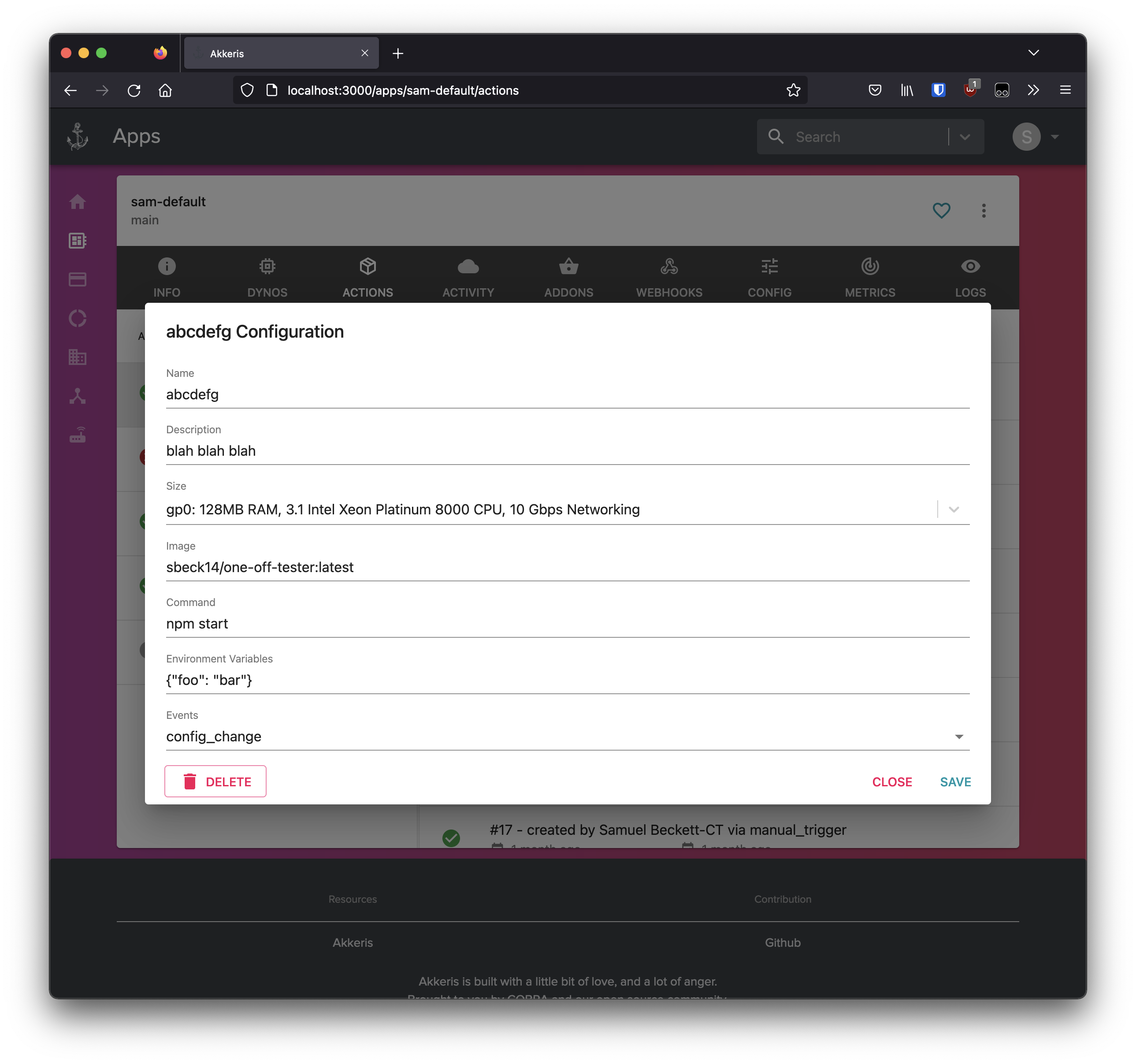Click the DELETE button
Viewport: 1136px width, 1064px height.
215,781
